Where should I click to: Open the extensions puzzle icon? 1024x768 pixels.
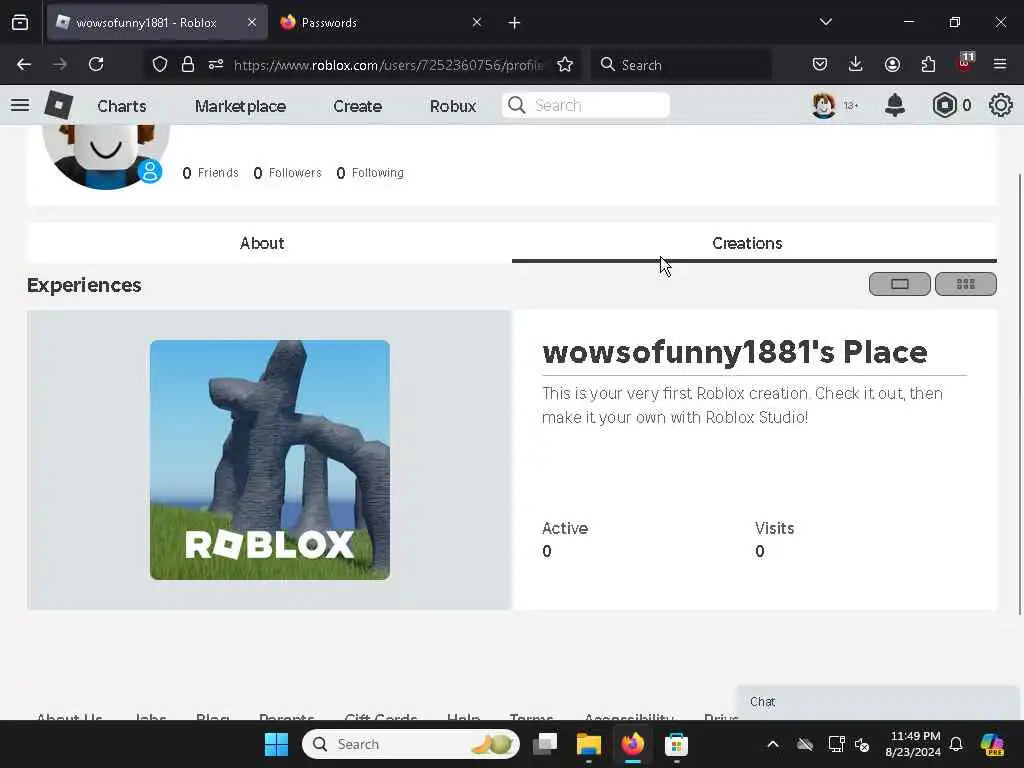pyautogui.click(x=928, y=64)
